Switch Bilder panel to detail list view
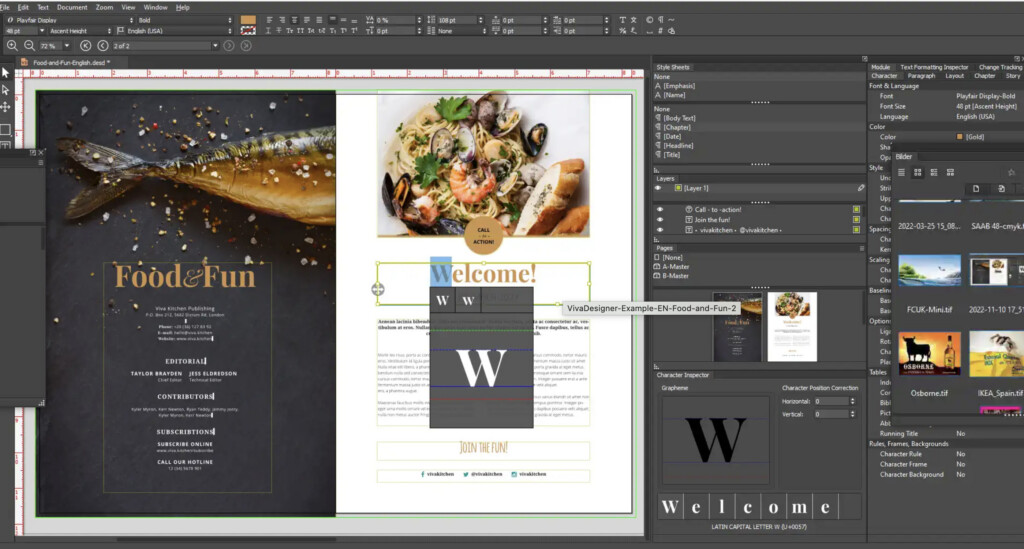This screenshot has width=1024, height=549. (934, 172)
